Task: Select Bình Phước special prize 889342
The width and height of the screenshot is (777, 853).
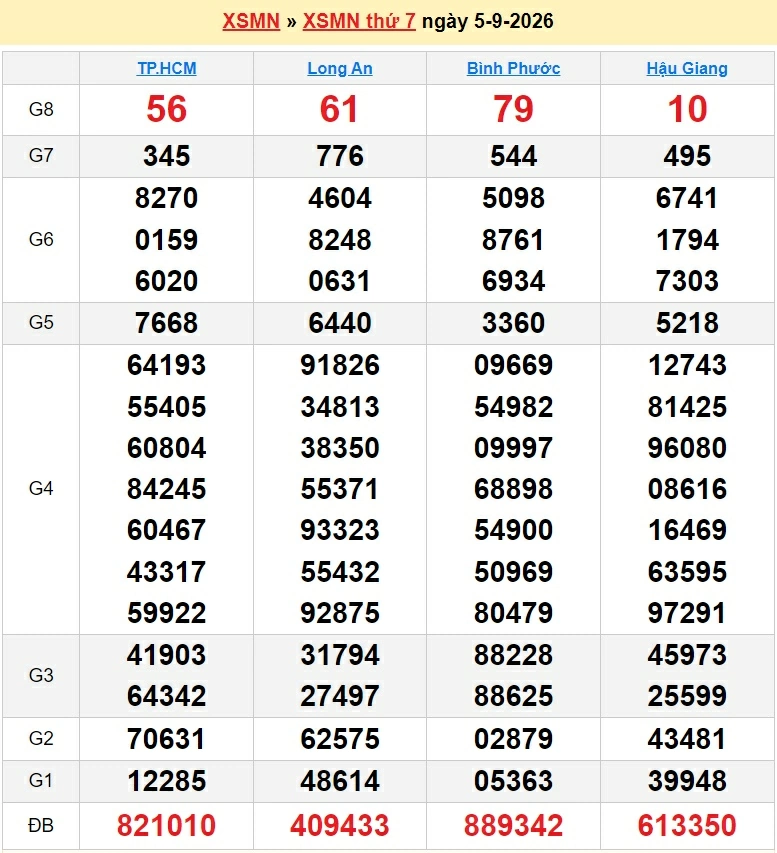Action: pos(513,825)
